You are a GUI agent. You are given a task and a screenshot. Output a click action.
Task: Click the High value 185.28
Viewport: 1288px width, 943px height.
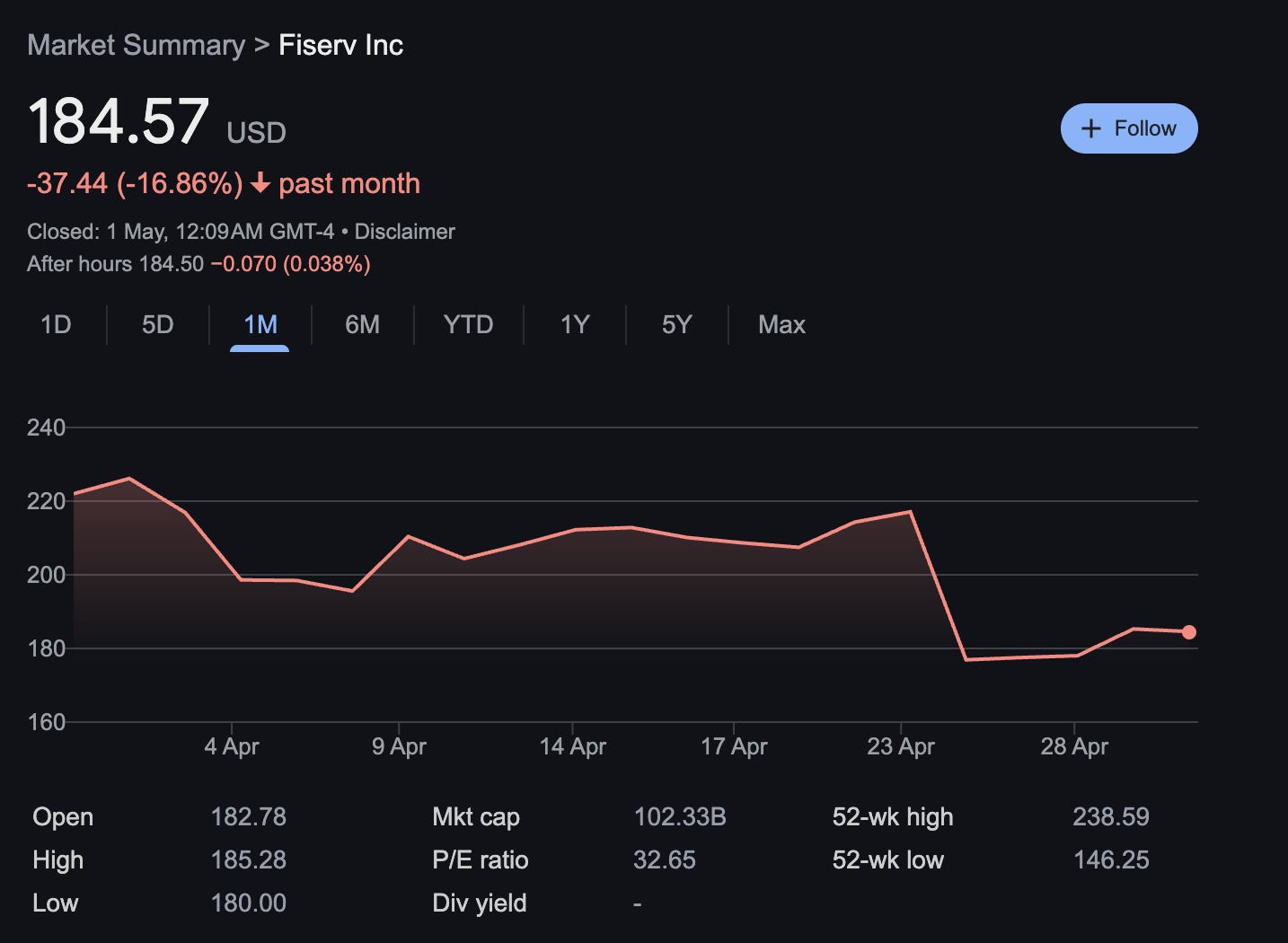coord(249,859)
